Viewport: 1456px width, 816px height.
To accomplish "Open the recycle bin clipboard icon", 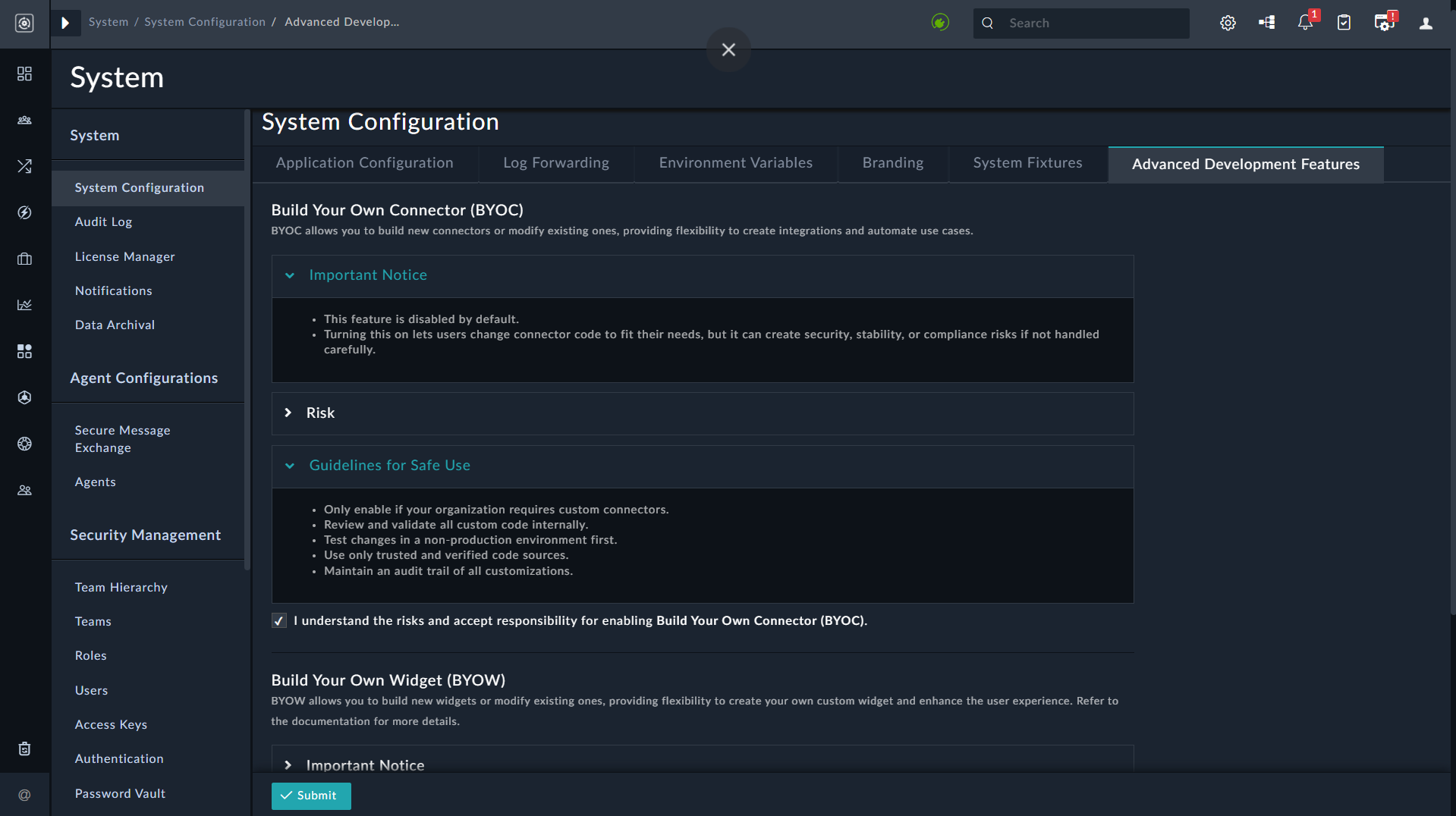I will tap(24, 749).
